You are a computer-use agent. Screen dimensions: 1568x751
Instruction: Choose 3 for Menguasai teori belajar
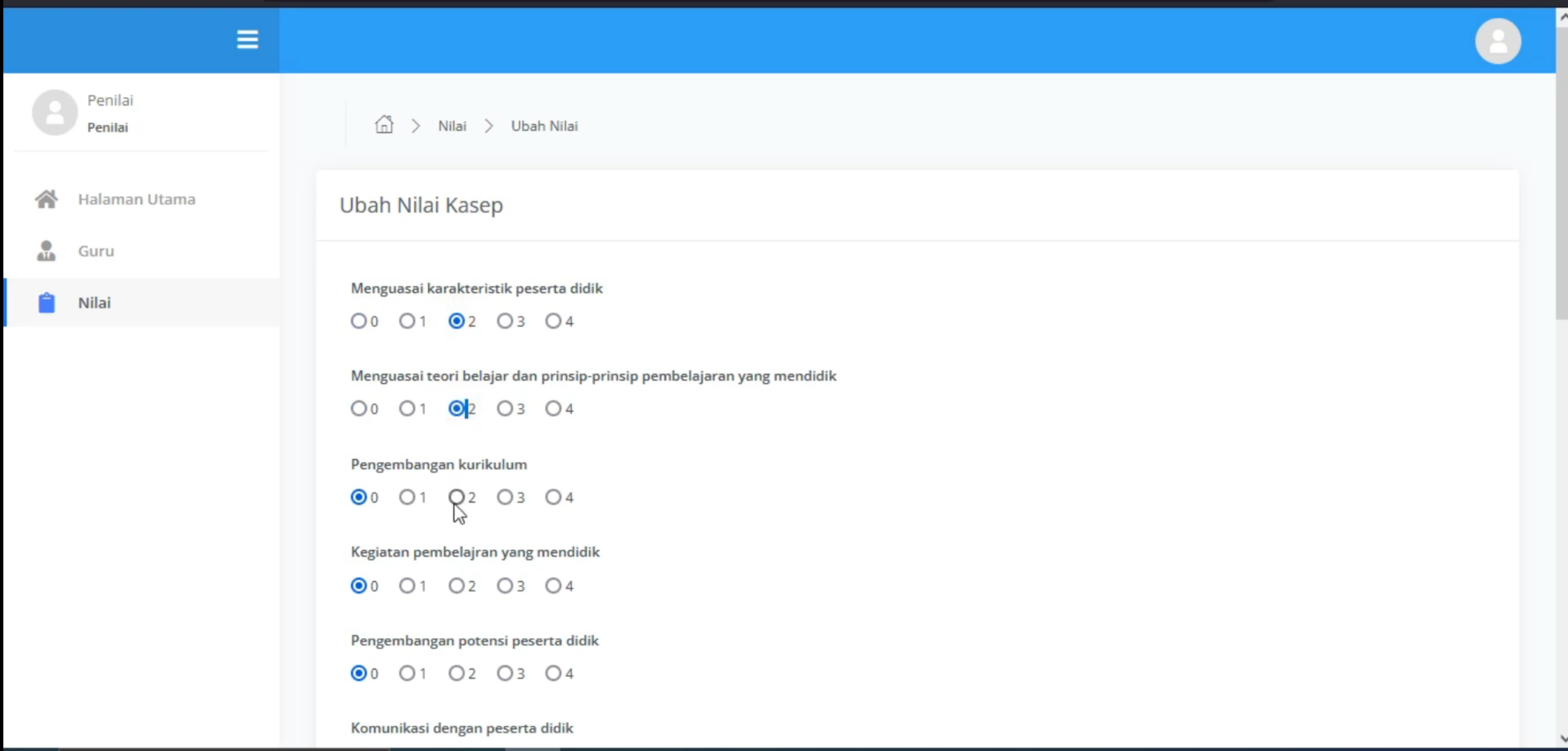[x=505, y=408]
